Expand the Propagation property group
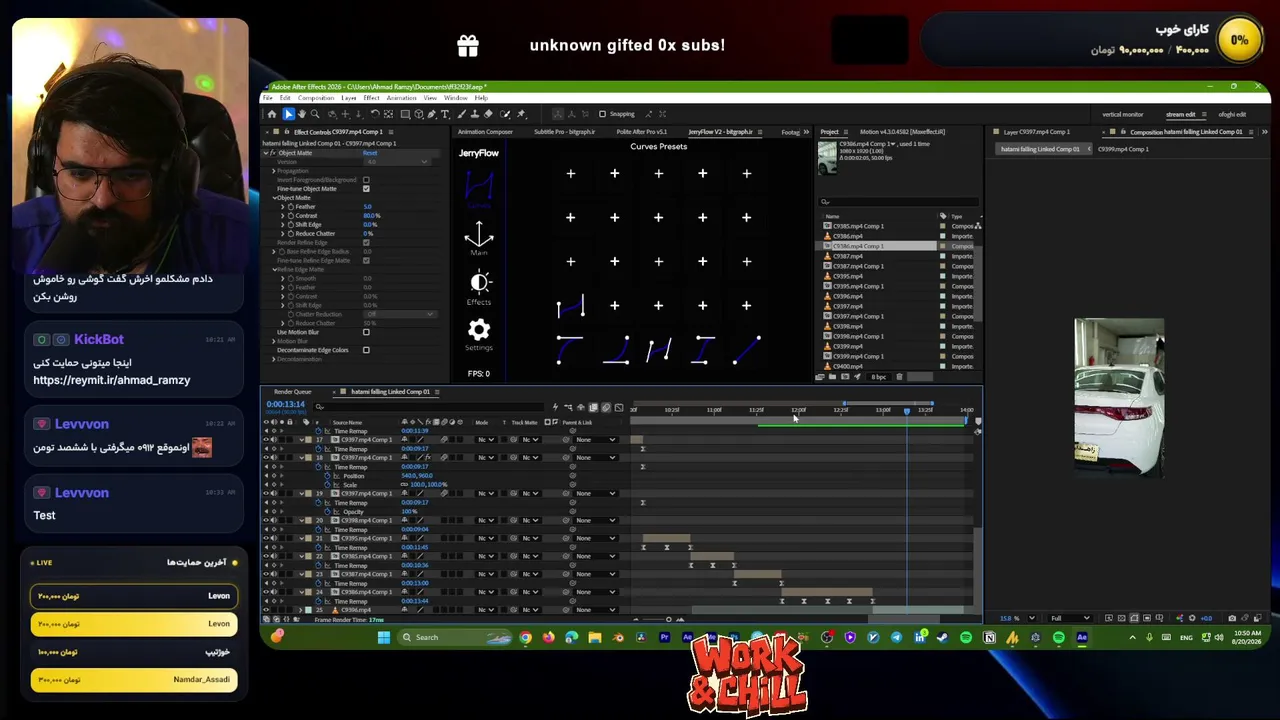Screen dimensions: 1280x720 [274, 171]
